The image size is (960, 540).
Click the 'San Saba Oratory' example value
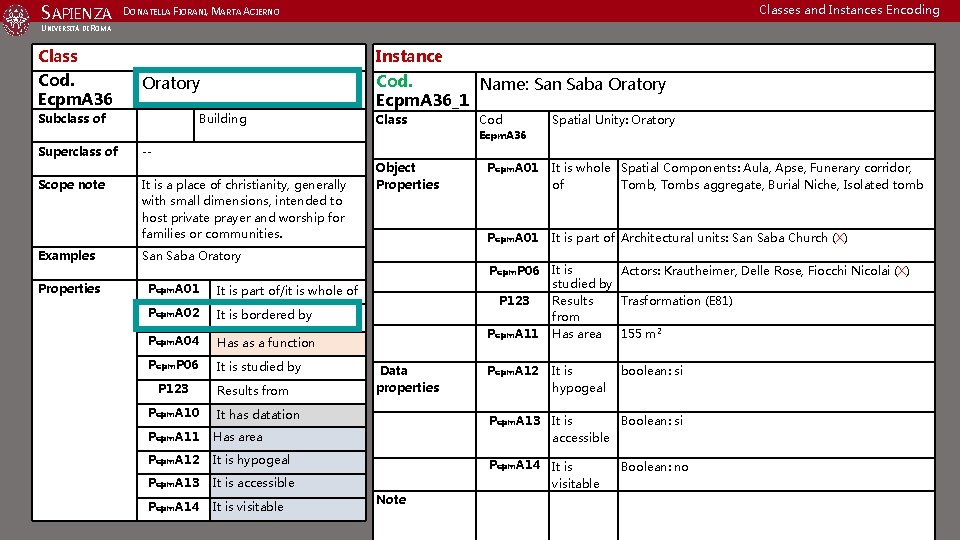coord(191,256)
